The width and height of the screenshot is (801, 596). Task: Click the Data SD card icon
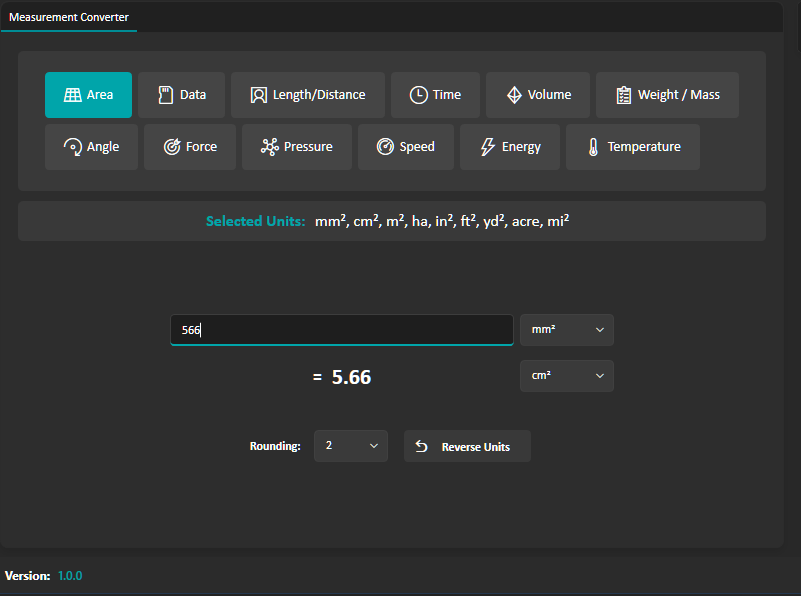166,95
